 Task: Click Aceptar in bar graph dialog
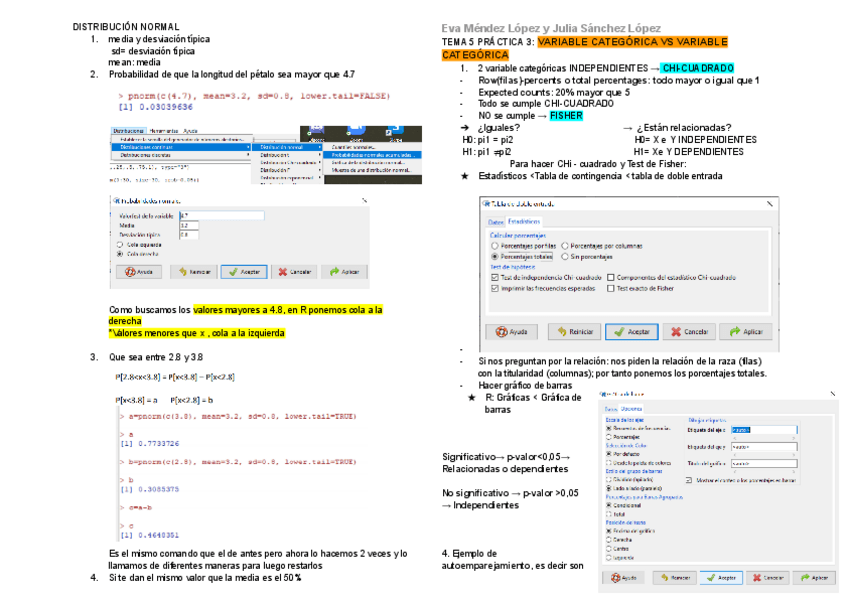pos(721,578)
